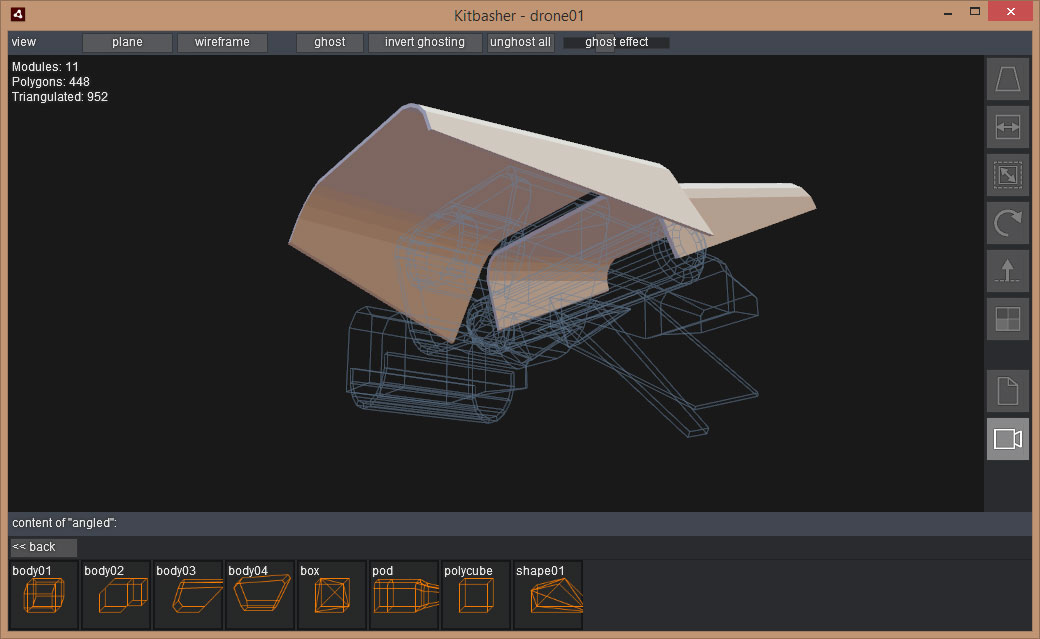Pick the body01 module thumbnail

(x=44, y=595)
